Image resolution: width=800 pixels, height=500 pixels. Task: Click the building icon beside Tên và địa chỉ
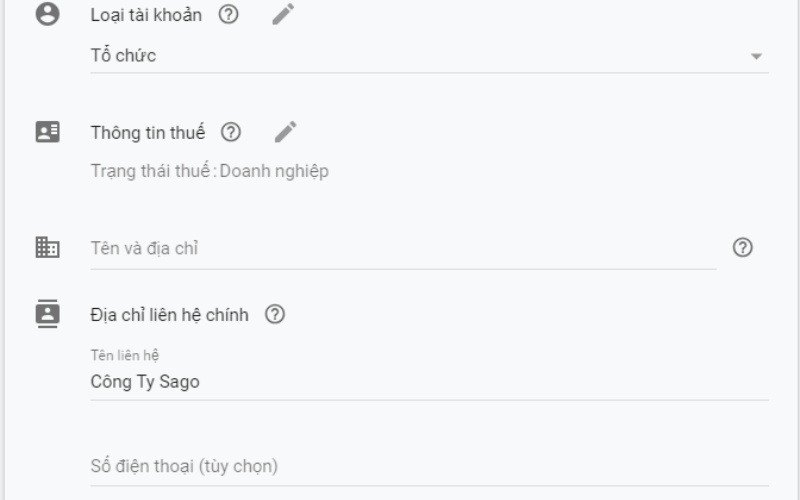click(x=47, y=248)
